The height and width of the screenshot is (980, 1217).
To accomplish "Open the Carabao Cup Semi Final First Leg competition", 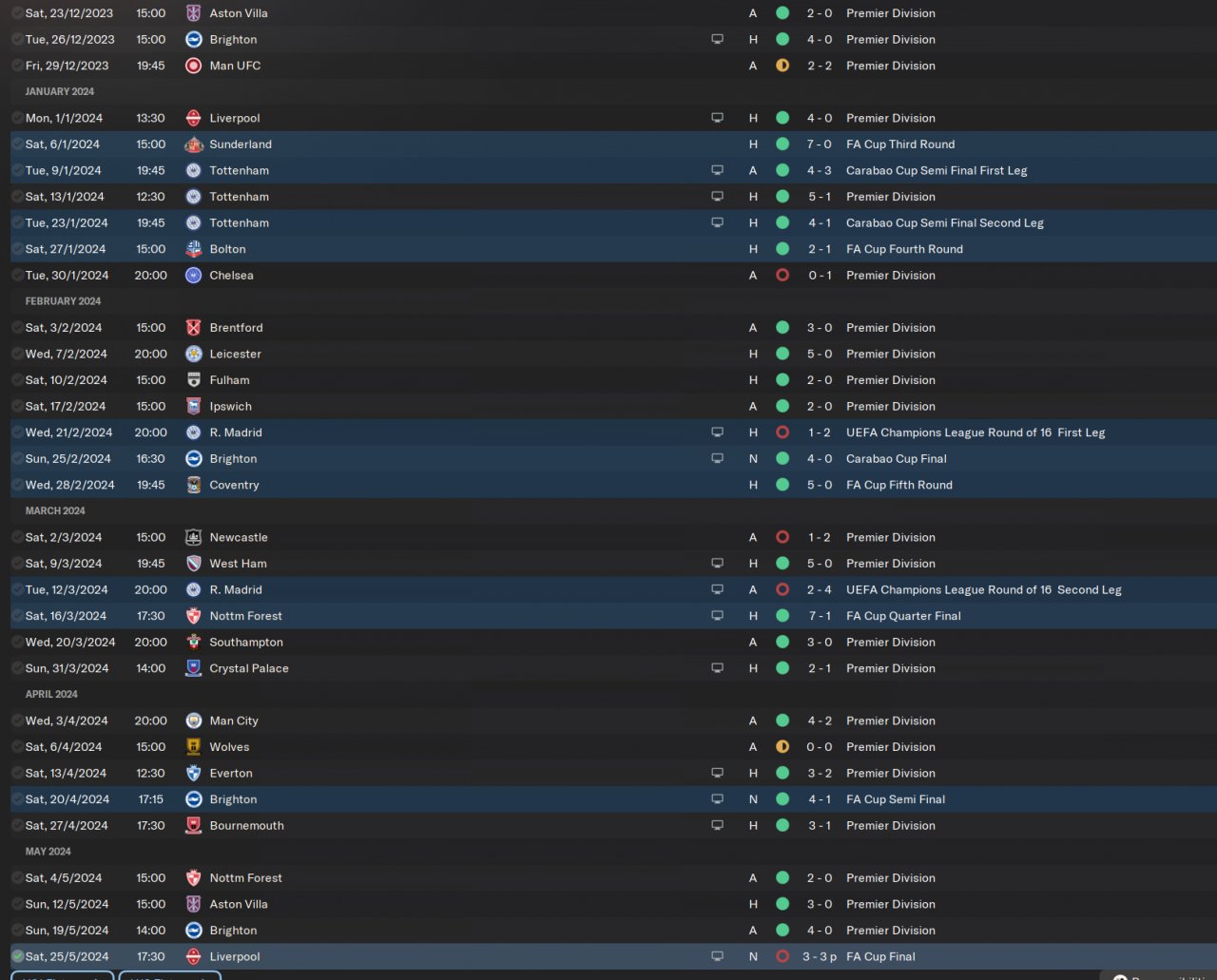I will coord(936,170).
